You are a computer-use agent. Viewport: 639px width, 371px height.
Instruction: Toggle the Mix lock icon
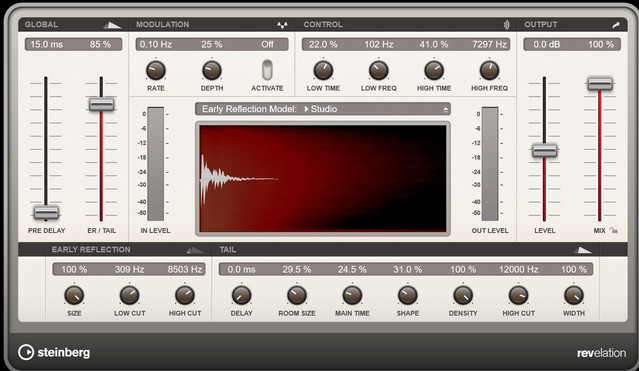(x=613, y=230)
